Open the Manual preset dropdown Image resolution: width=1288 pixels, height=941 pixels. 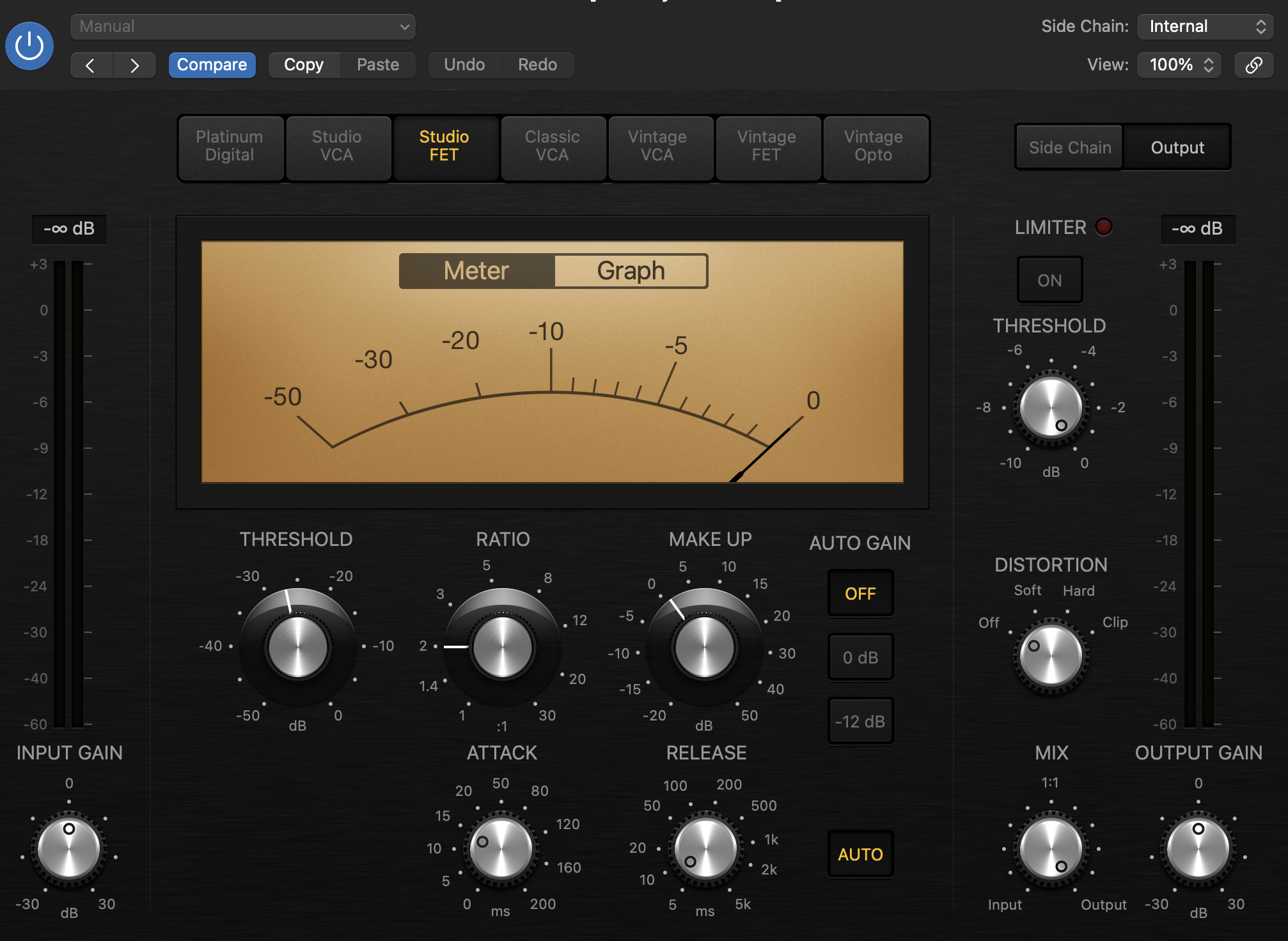243,27
